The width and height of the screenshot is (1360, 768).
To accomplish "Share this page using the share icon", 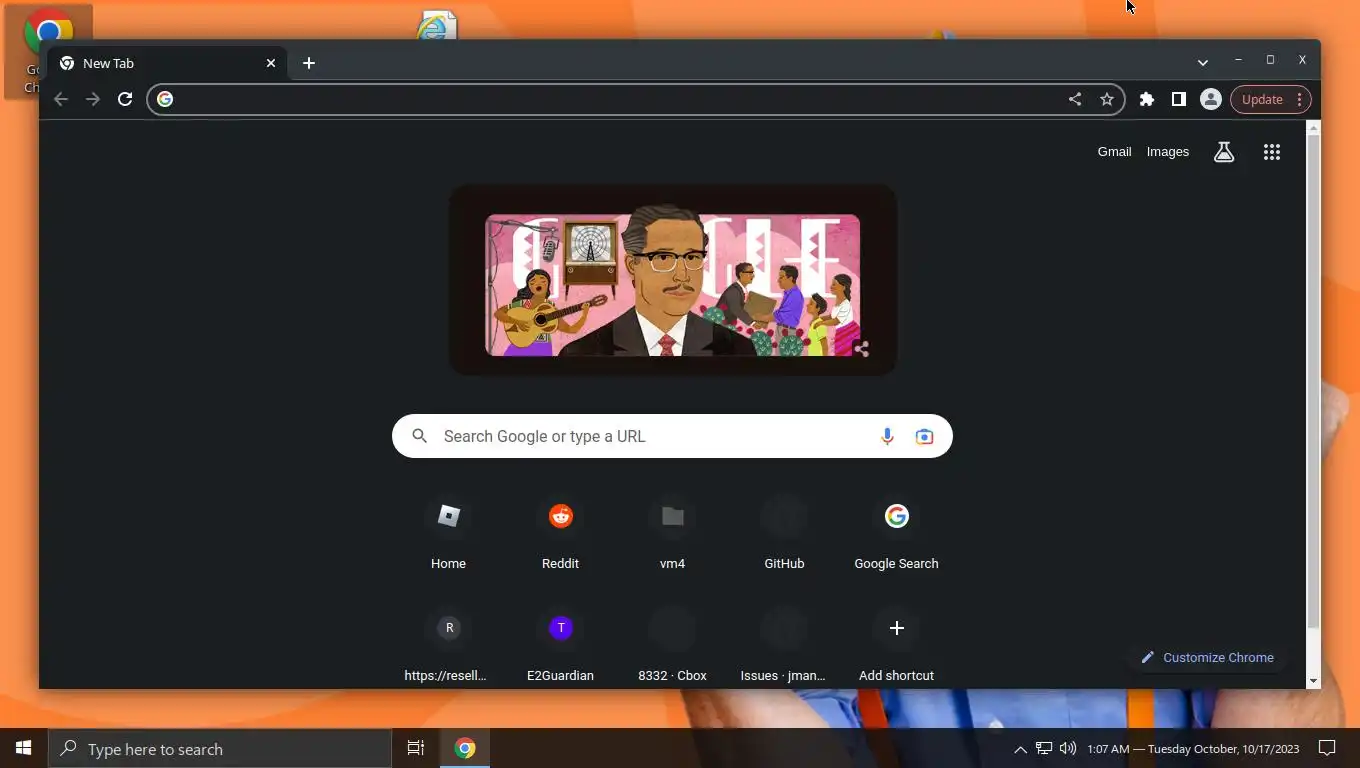I will point(1075,99).
